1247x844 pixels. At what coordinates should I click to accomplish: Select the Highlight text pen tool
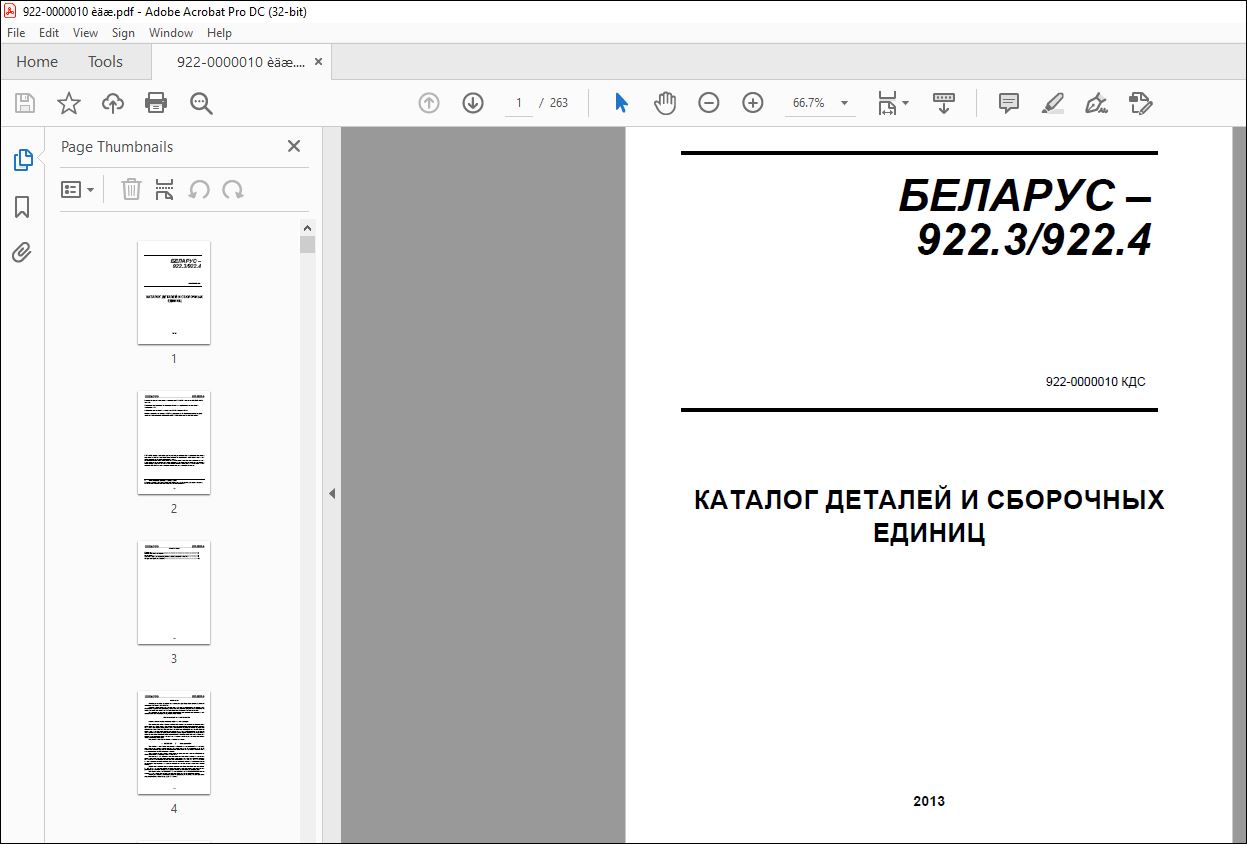[x=1052, y=103]
